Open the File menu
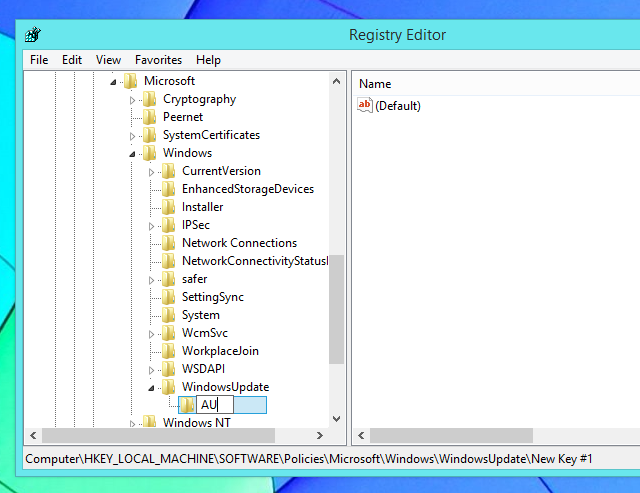 click(x=39, y=60)
